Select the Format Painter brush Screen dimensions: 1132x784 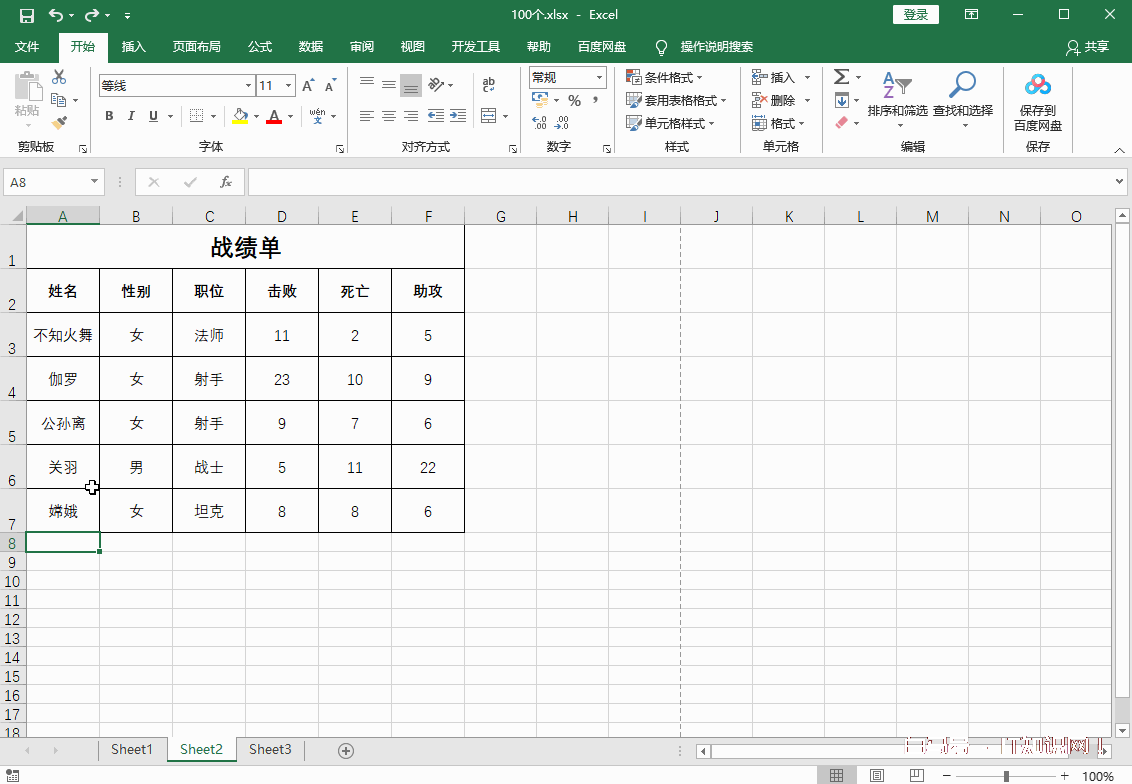coord(59,123)
